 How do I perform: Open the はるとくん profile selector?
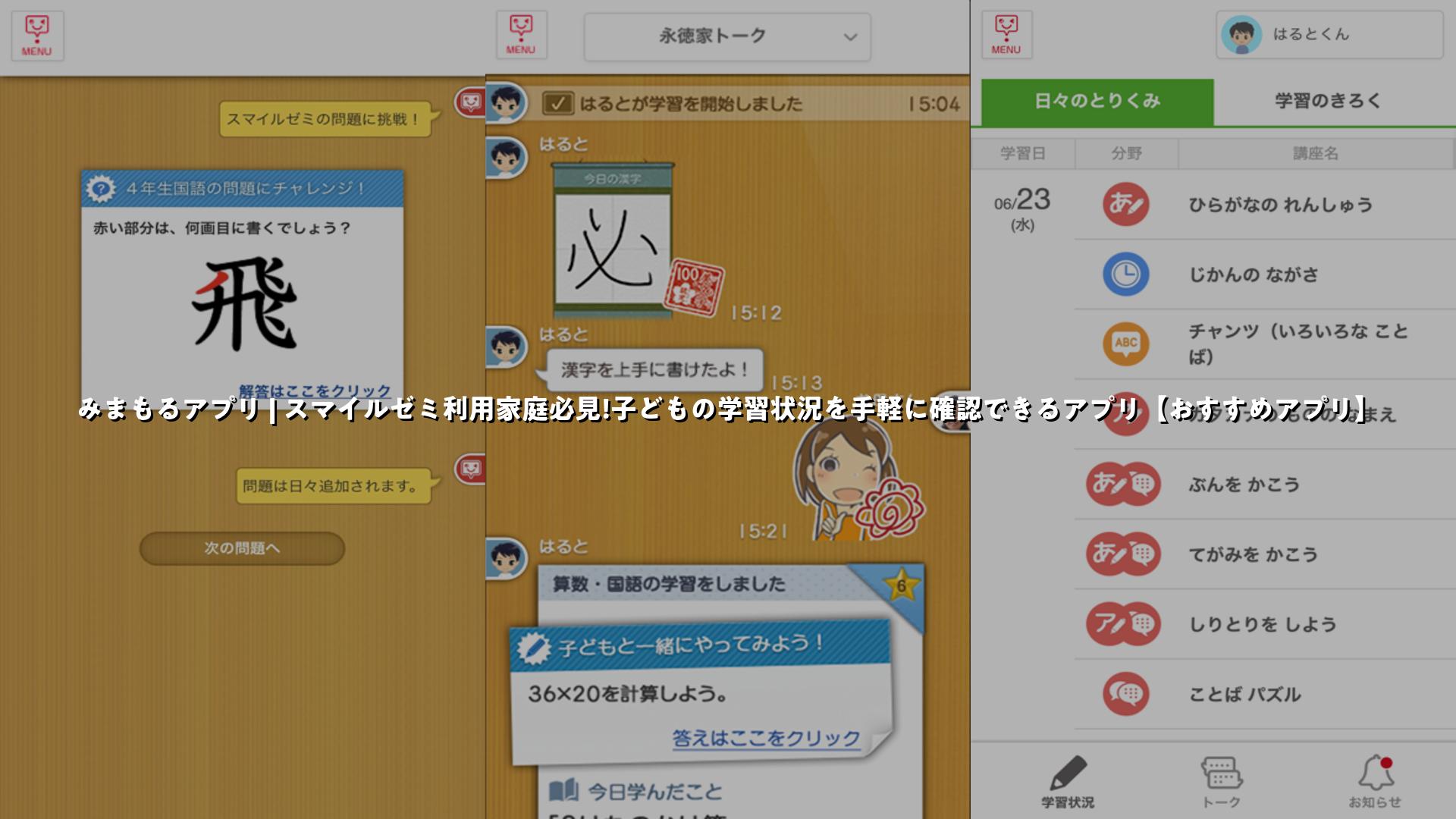pos(1329,35)
